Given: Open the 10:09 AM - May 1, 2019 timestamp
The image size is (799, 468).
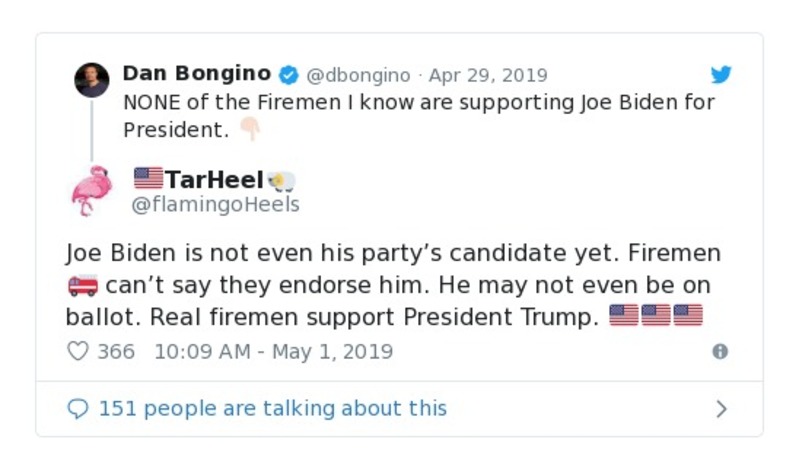Looking at the screenshot, I should click(x=273, y=352).
